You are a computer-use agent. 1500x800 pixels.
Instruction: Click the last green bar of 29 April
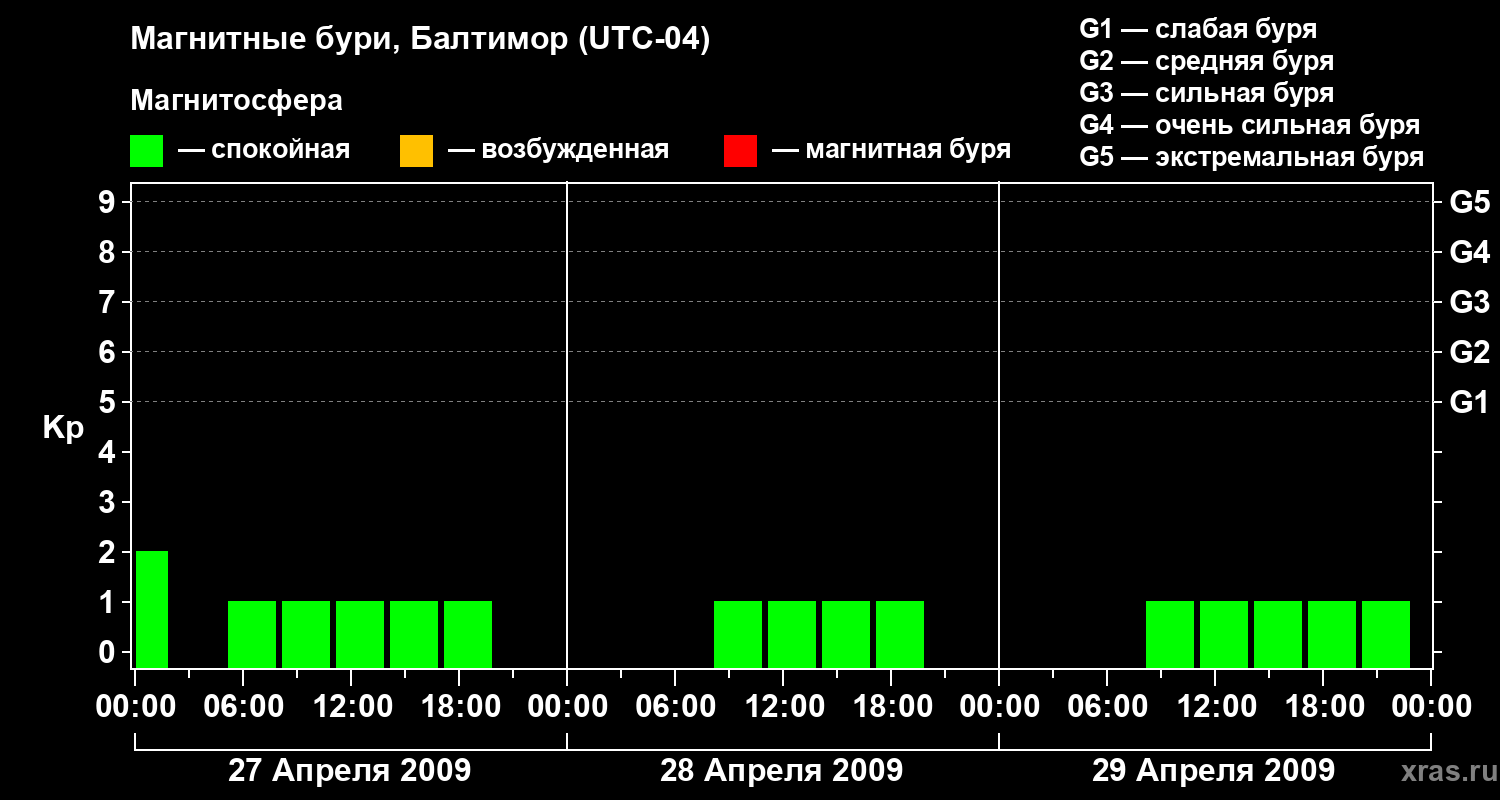pyautogui.click(x=1386, y=634)
